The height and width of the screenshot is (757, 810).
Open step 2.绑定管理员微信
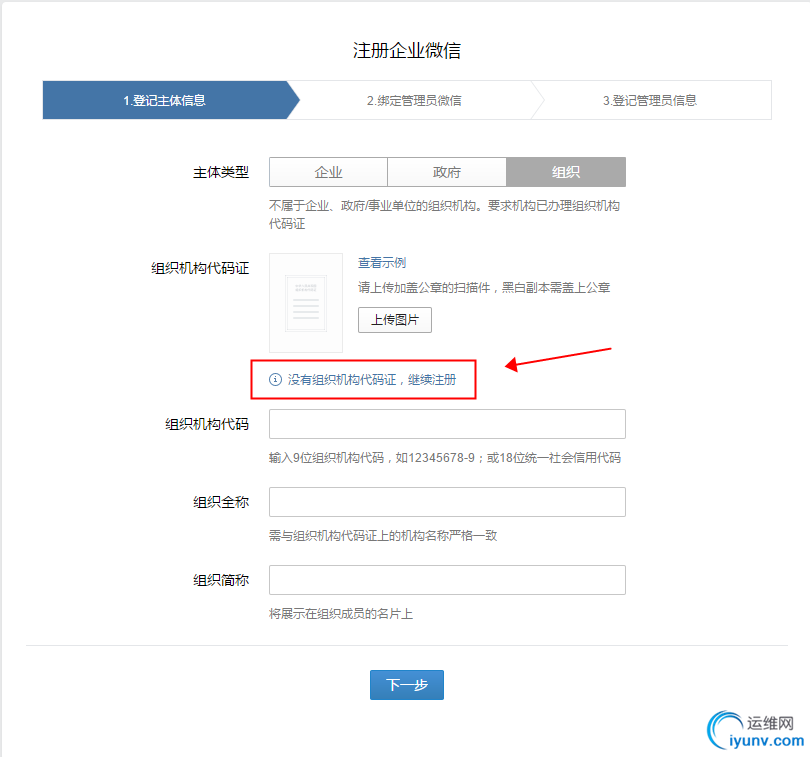414,100
